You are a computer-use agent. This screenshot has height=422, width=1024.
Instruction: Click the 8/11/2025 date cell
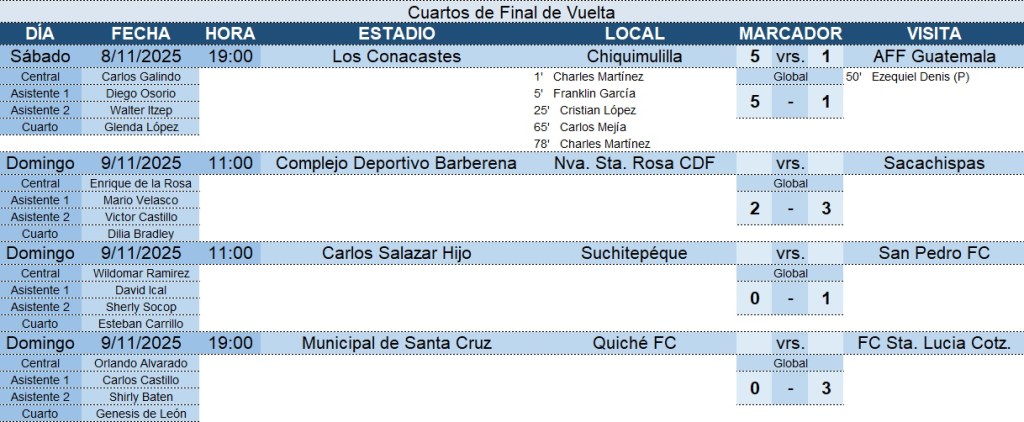141,56
